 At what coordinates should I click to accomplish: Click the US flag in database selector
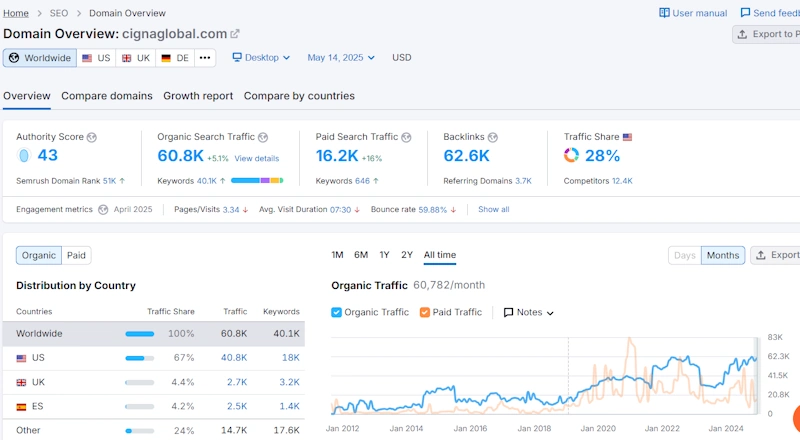[x=87, y=58]
